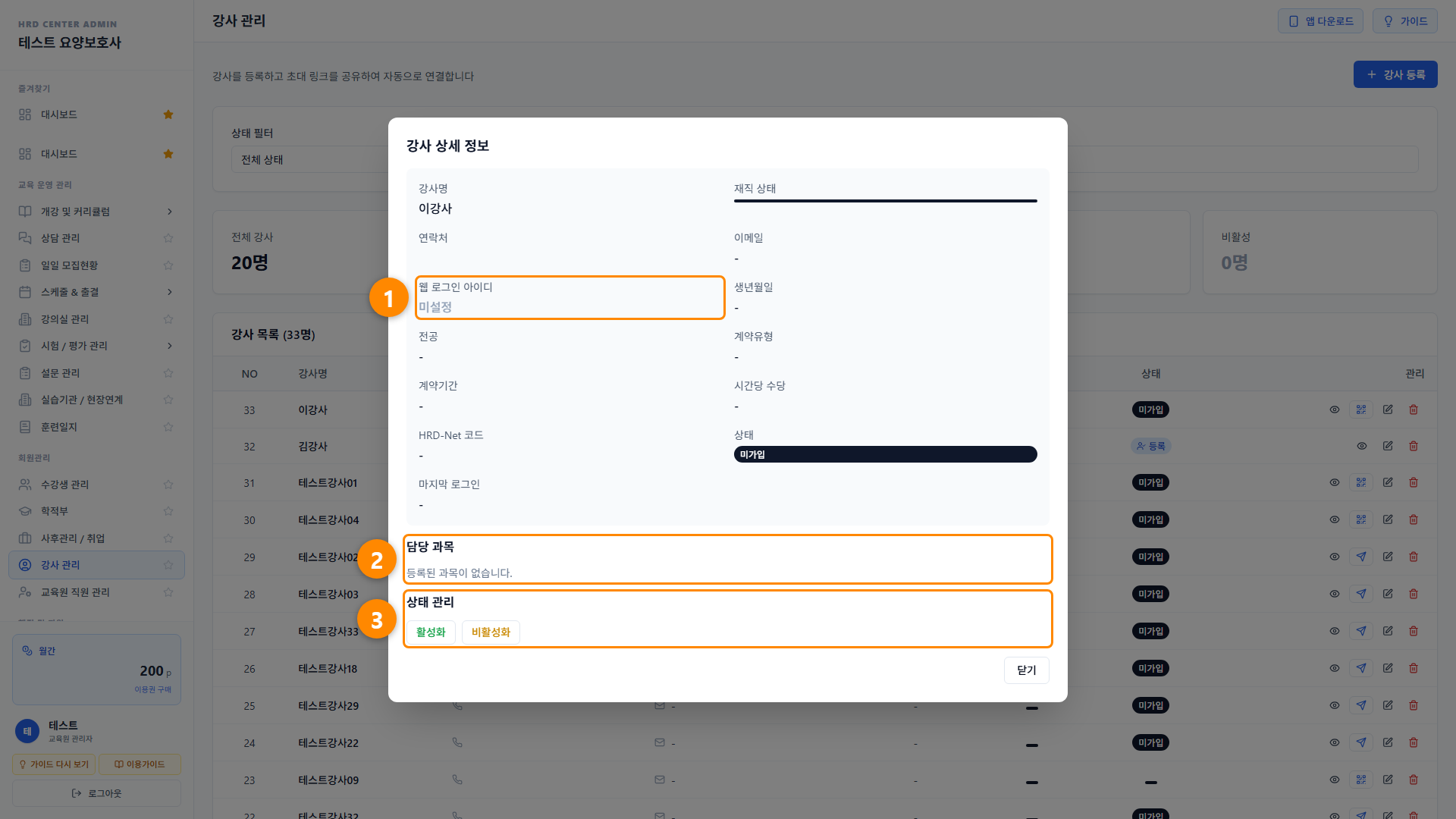1456x819 pixels.
Task: Click the 가이드 다시 보기 button
Action: coord(54,764)
